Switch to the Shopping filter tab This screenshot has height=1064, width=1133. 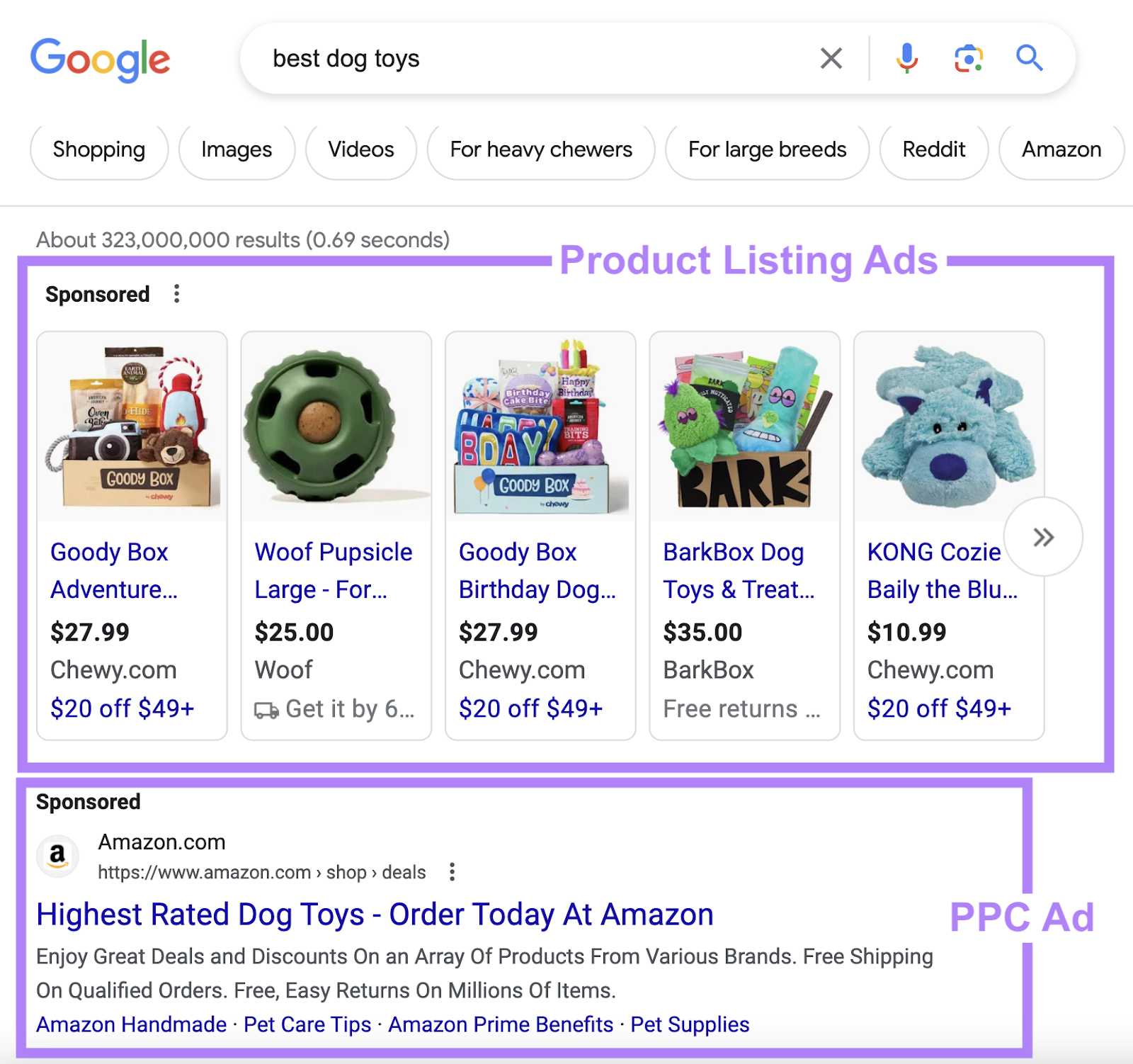pos(98,149)
